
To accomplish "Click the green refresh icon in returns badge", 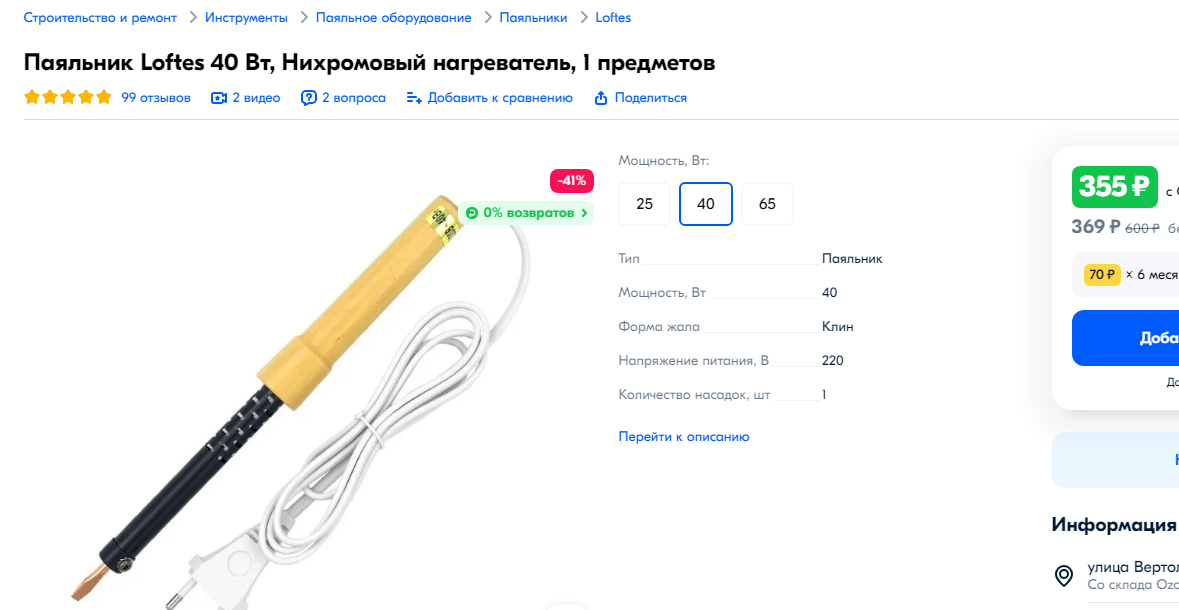I will [472, 213].
